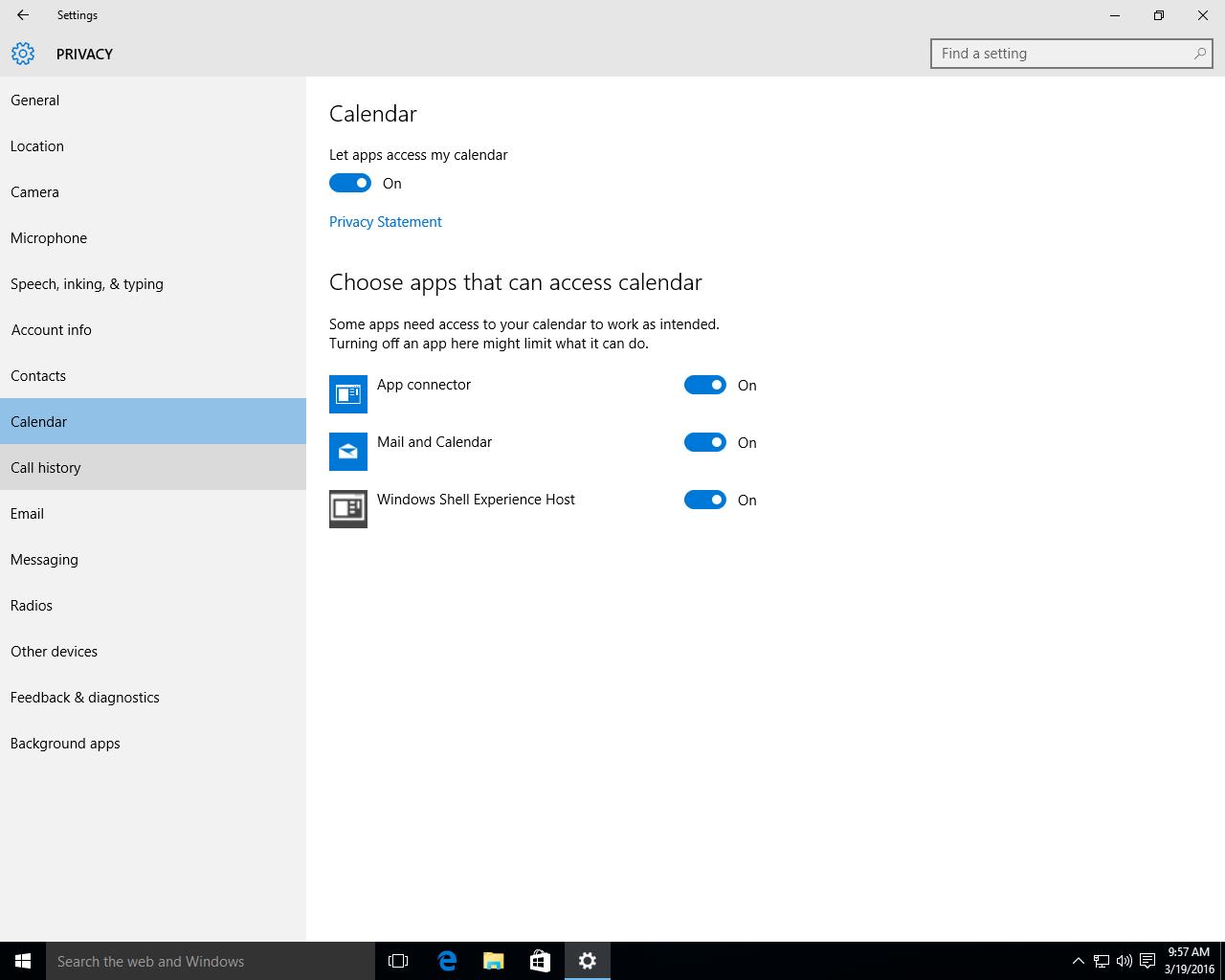Click the Windows Shell Experience Host icon
The image size is (1225, 980).
tap(348, 509)
